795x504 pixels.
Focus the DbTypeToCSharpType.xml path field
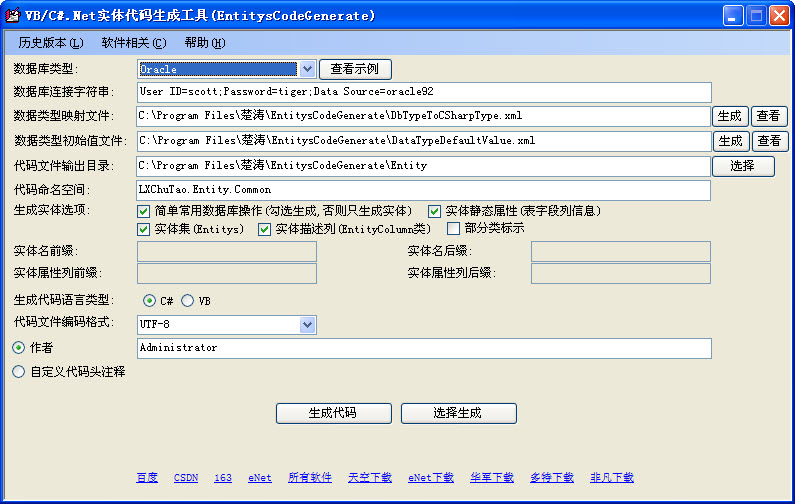(423, 116)
